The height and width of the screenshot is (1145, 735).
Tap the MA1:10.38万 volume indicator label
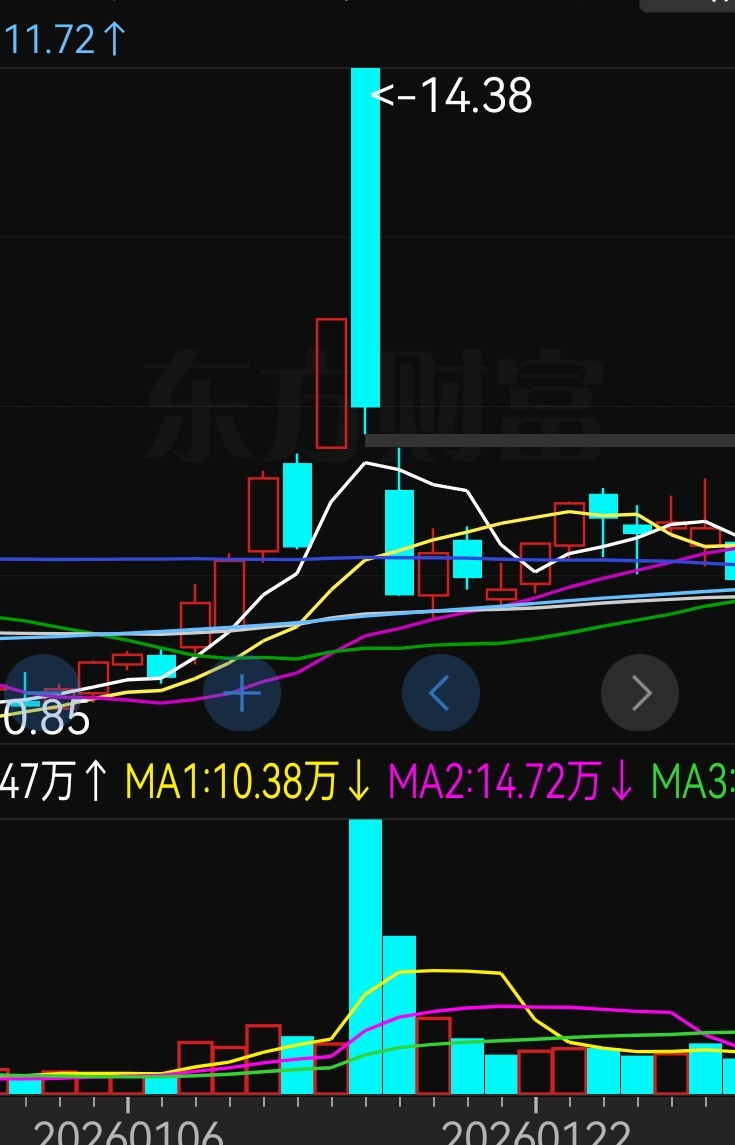[248, 781]
